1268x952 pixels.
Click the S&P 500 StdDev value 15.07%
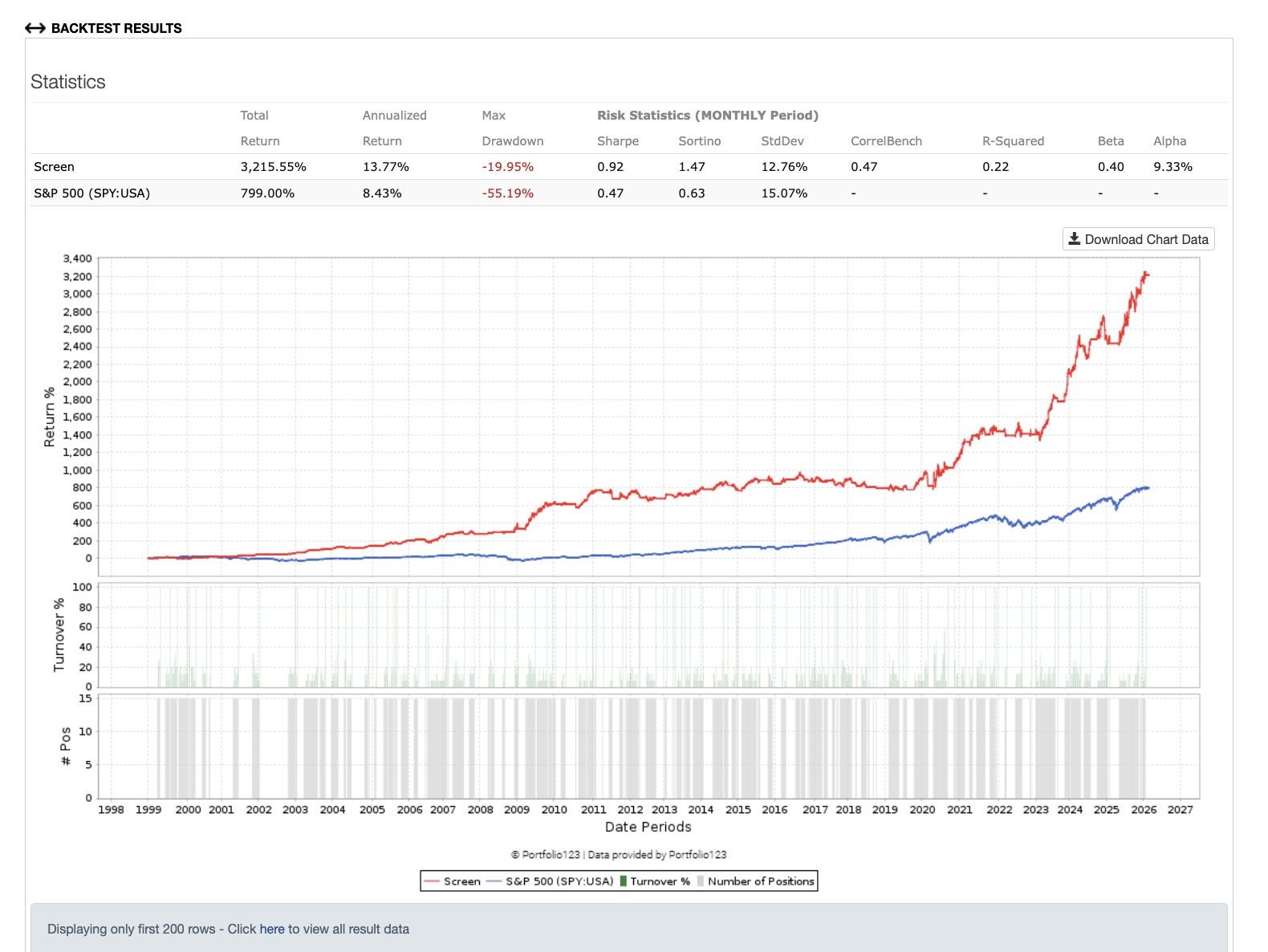784,193
